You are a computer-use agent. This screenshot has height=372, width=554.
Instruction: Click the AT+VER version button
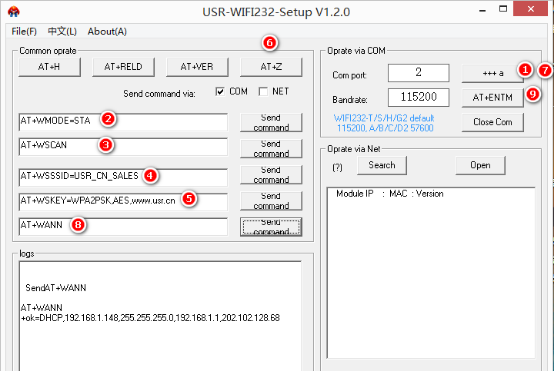(x=197, y=67)
